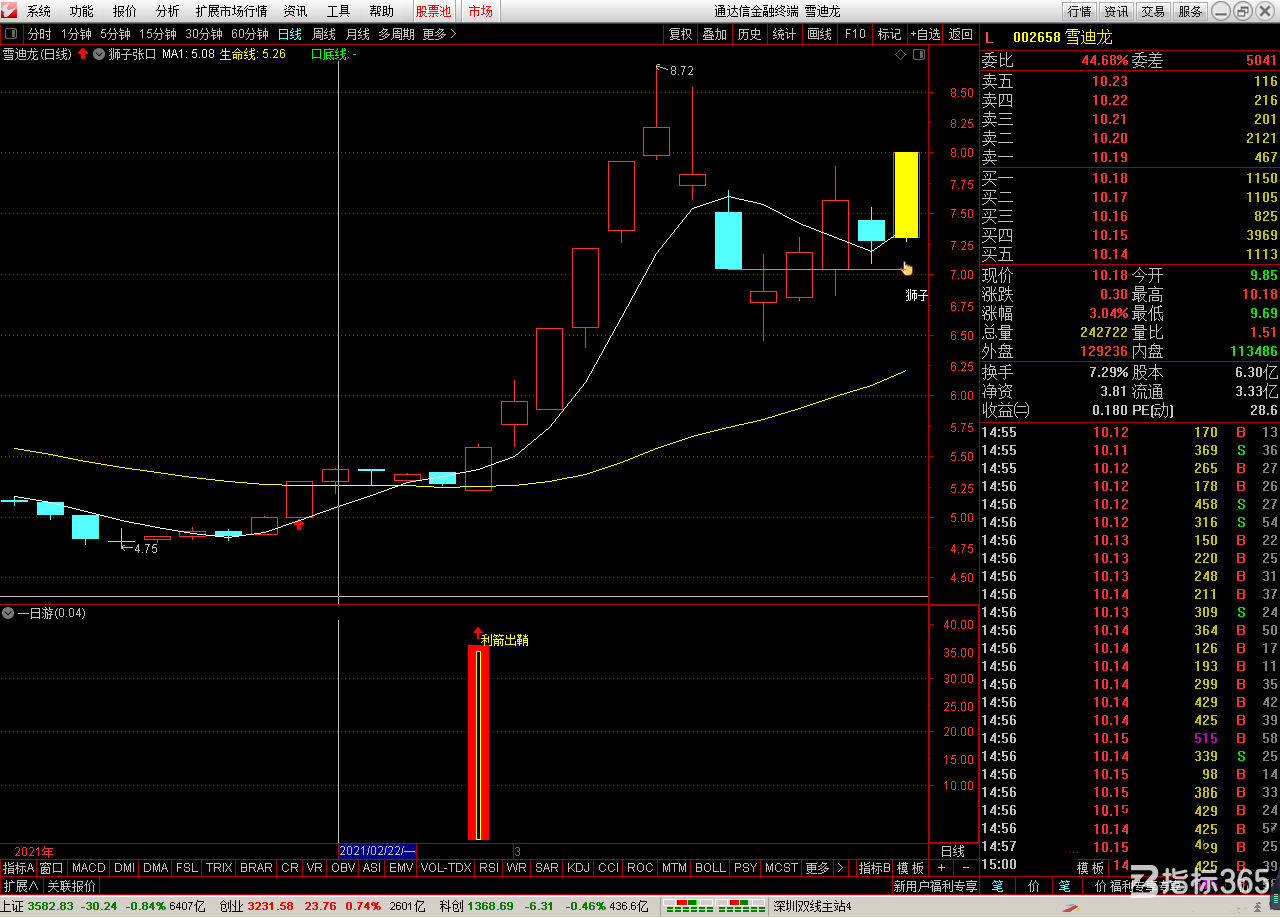Click the diamond icon at chart top-right
1280x918 pixels.
tap(900, 54)
